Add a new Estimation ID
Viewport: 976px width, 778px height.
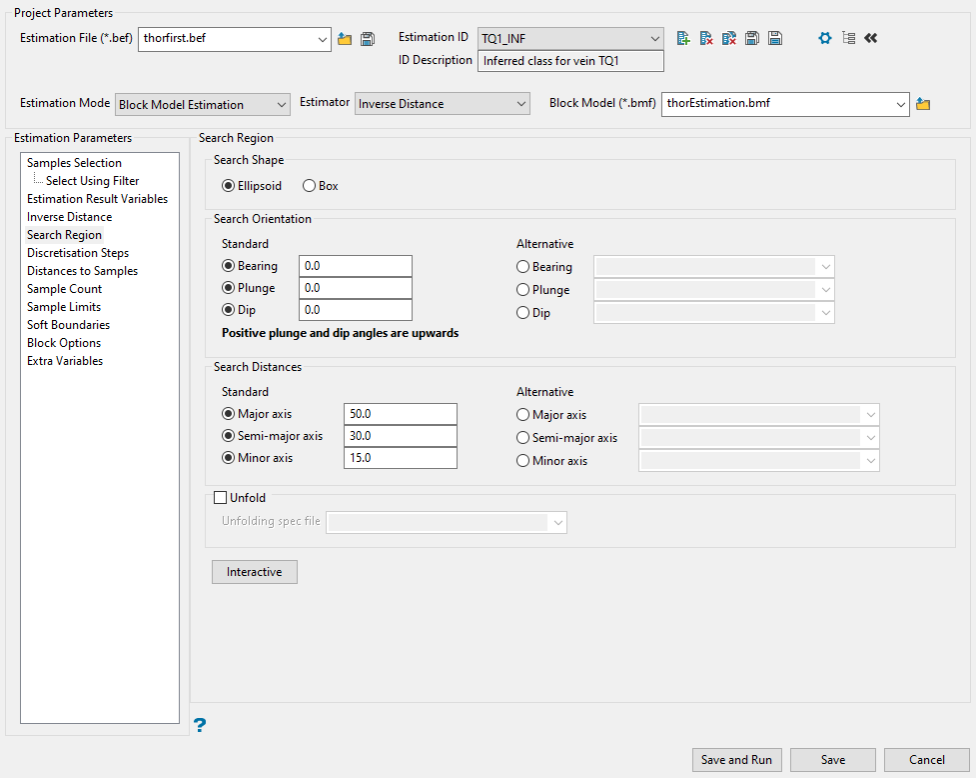tap(683, 38)
